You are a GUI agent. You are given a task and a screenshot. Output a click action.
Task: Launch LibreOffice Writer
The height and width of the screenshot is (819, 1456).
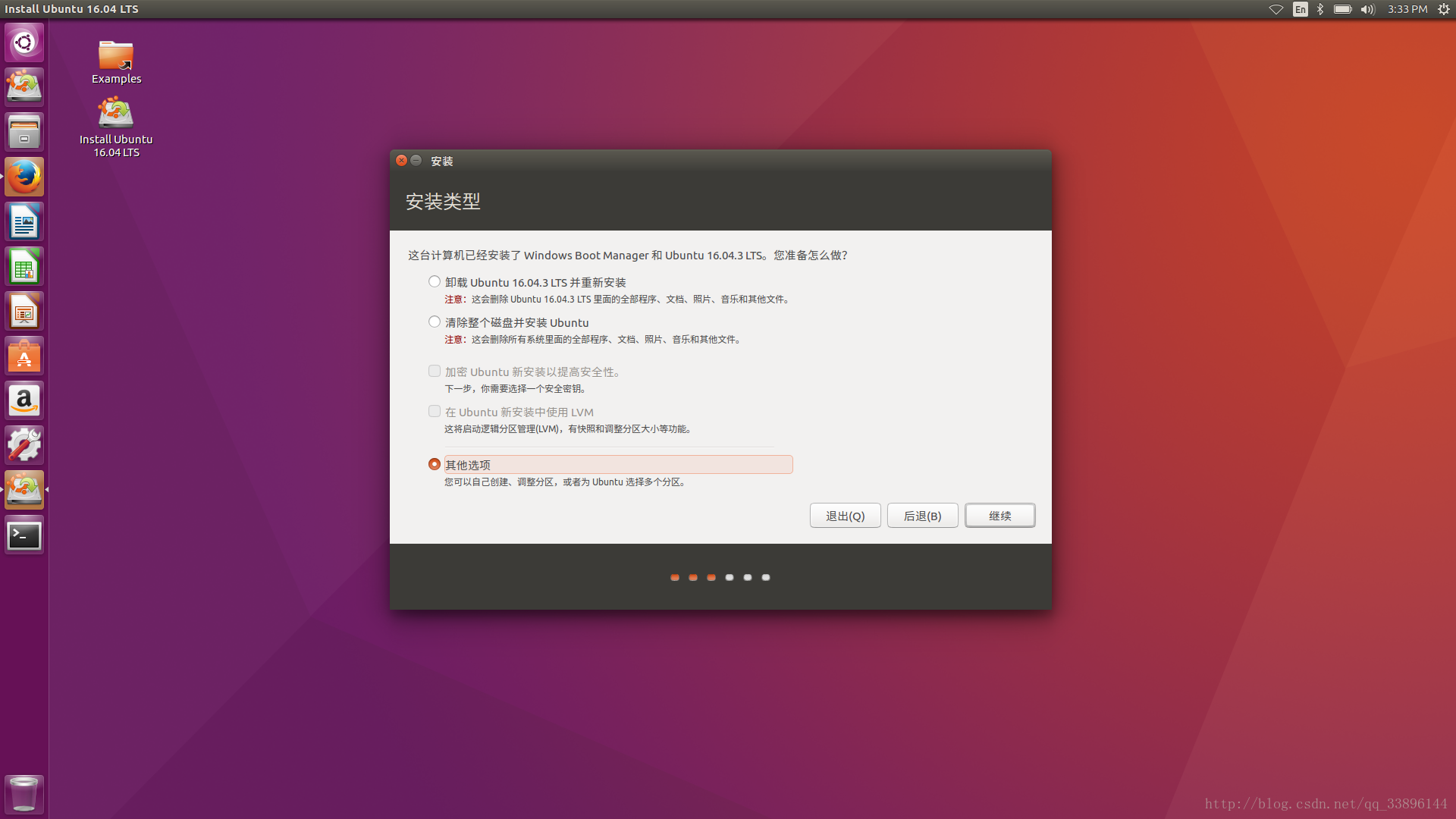[x=24, y=221]
